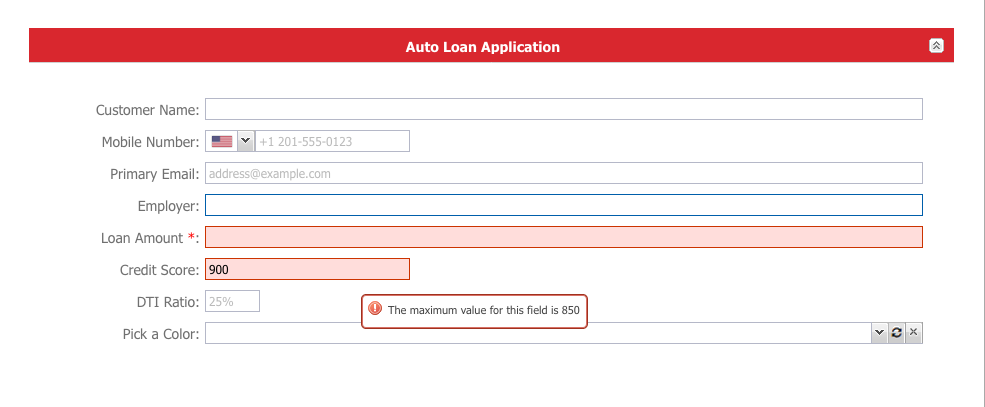
Task: Click the Credit Score label
Action: (x=160, y=270)
